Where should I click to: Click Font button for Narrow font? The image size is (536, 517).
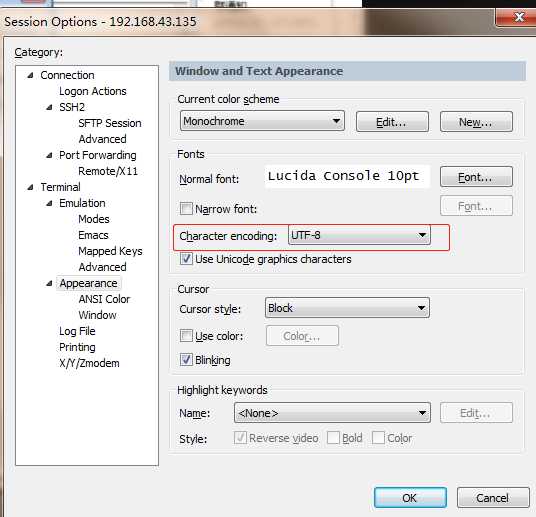point(476,206)
